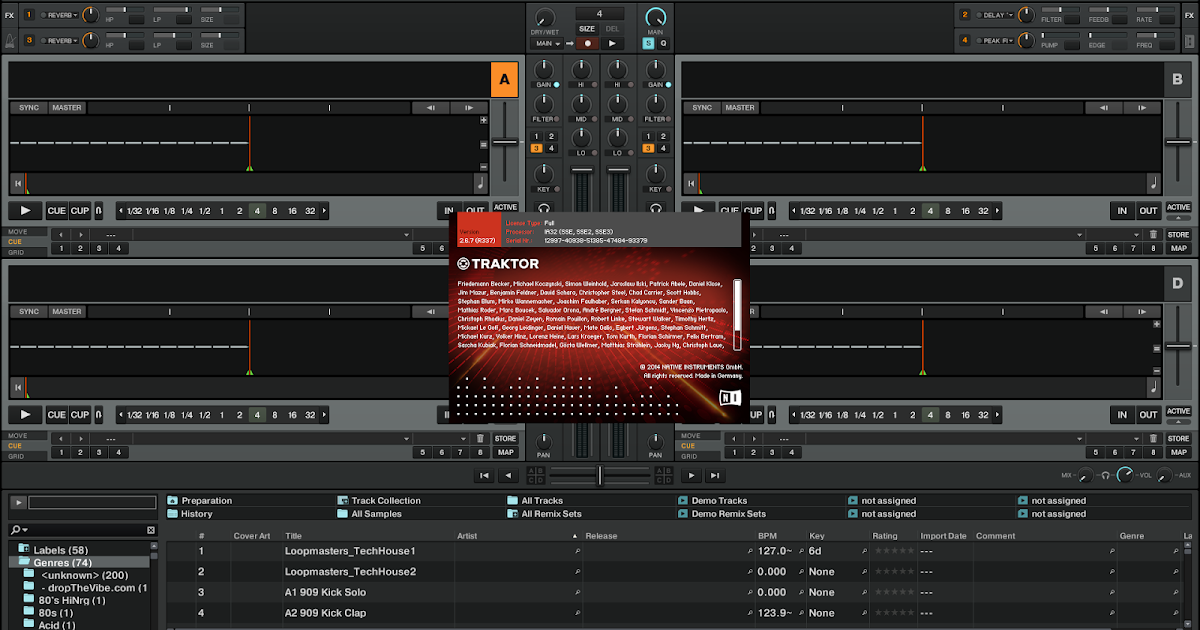Open the MAIN loop recorder source dropdown

pyautogui.click(x=546, y=43)
